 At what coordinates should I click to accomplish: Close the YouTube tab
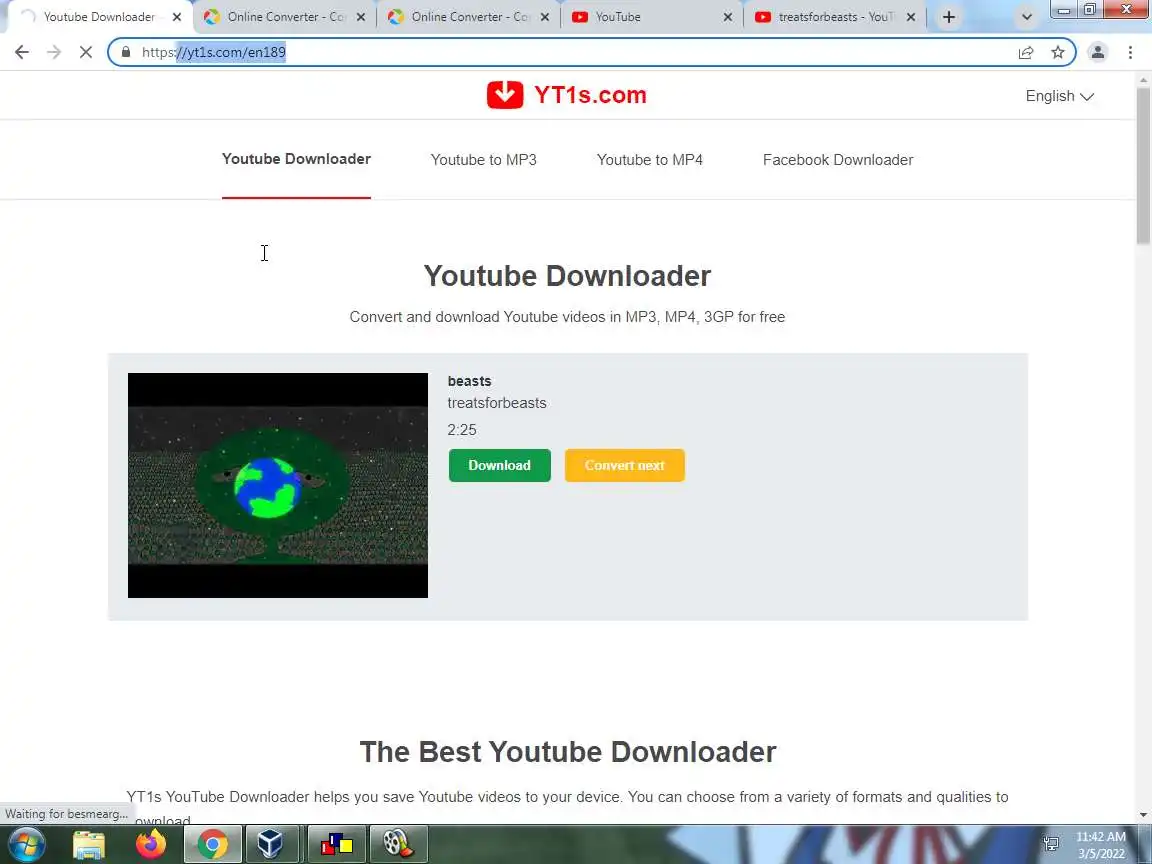point(728,17)
